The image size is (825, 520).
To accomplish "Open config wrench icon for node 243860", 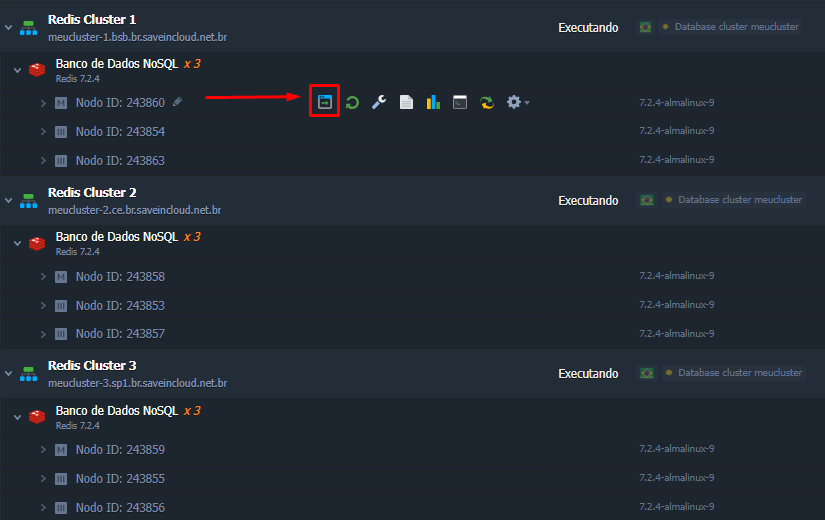I will point(379,102).
